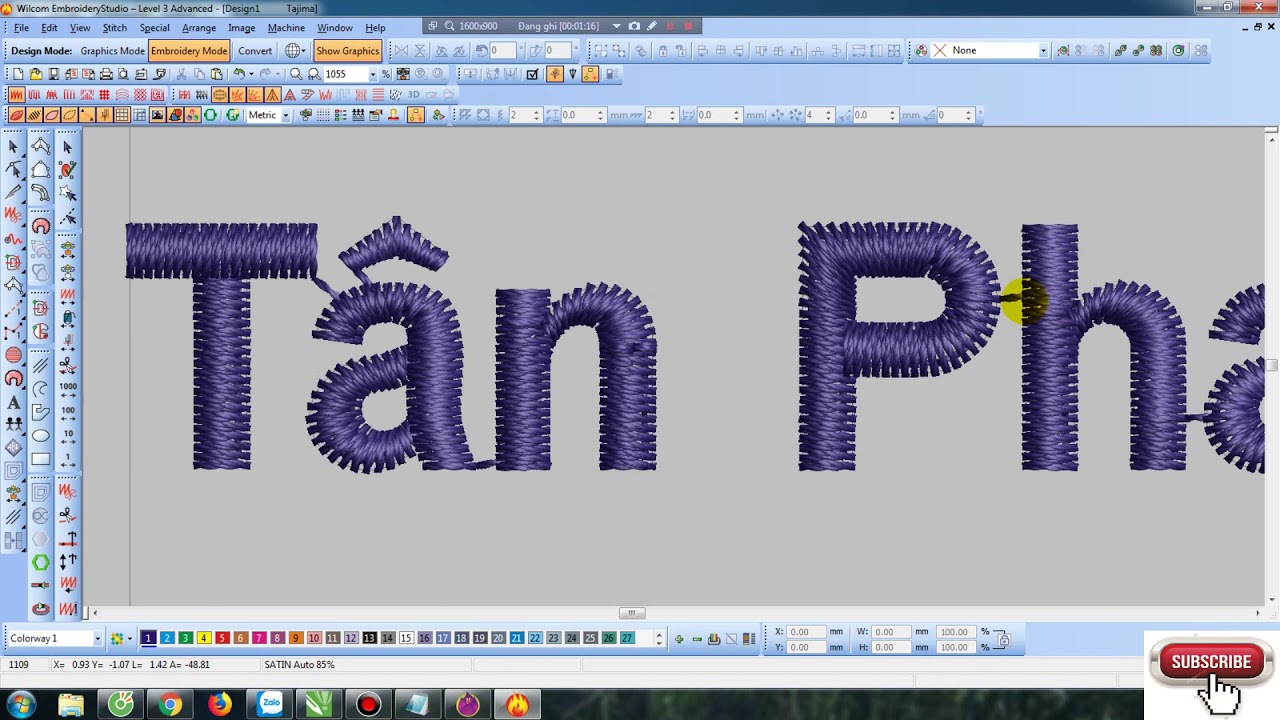Screen dimensions: 1280x720
Task: Expand the None fabric dropdown
Action: click(1043, 51)
